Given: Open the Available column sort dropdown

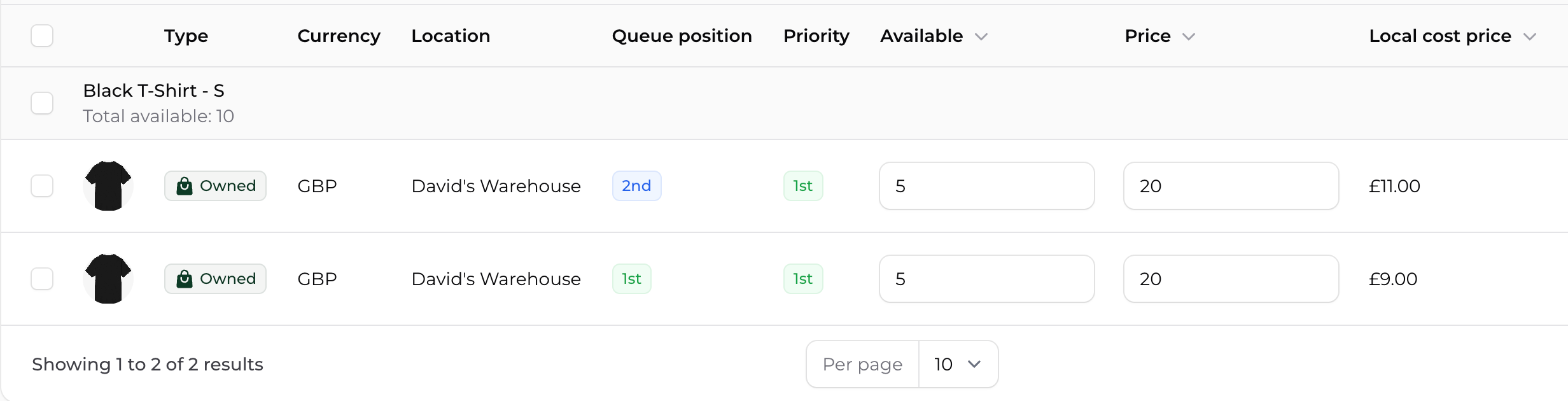Looking at the screenshot, I should [x=981, y=36].
